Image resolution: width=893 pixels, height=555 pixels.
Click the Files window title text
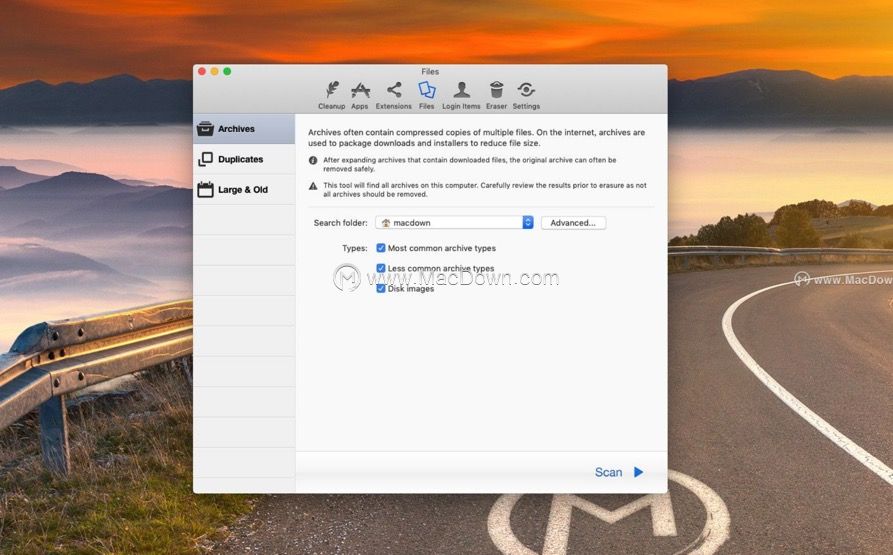pos(430,71)
